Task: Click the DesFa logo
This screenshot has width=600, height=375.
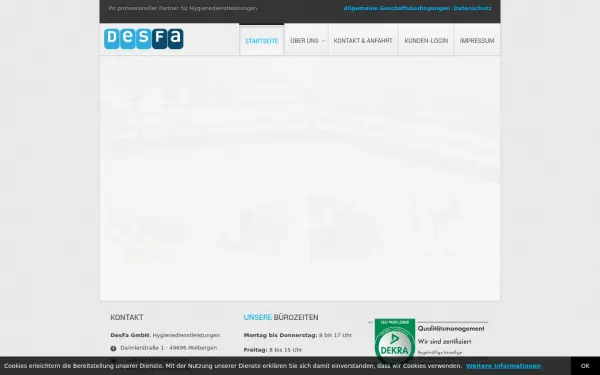Action: [x=143, y=39]
